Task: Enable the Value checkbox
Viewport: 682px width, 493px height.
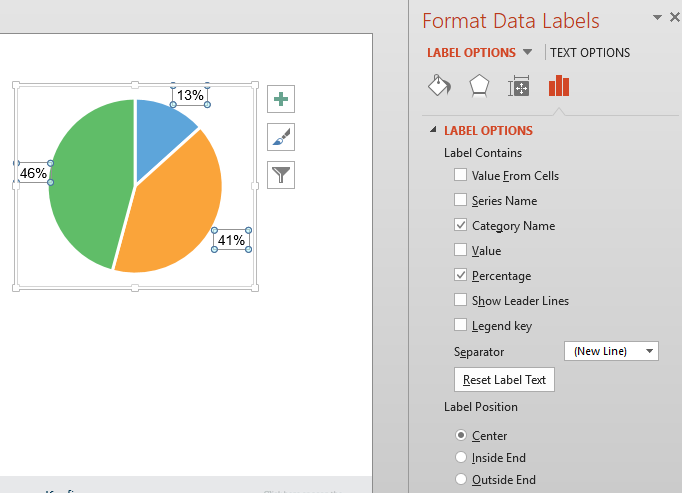Action: tap(460, 250)
